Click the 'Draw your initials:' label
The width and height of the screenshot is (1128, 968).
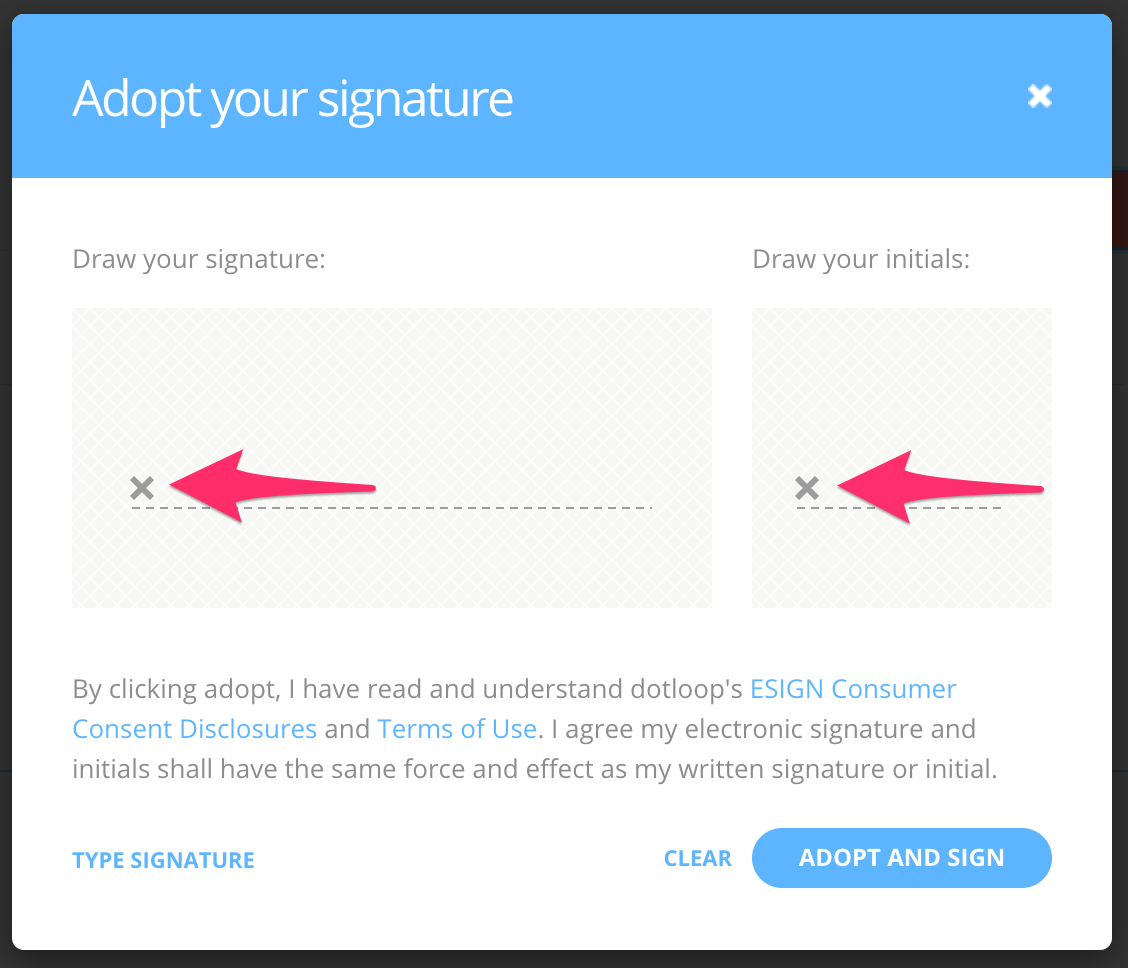(x=861, y=258)
